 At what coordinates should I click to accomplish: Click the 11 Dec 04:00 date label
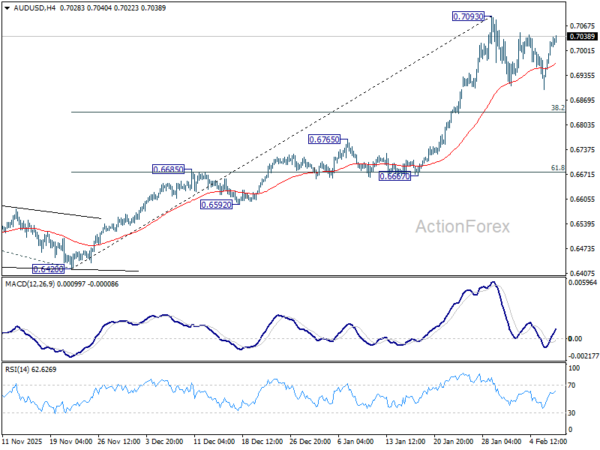214,442
